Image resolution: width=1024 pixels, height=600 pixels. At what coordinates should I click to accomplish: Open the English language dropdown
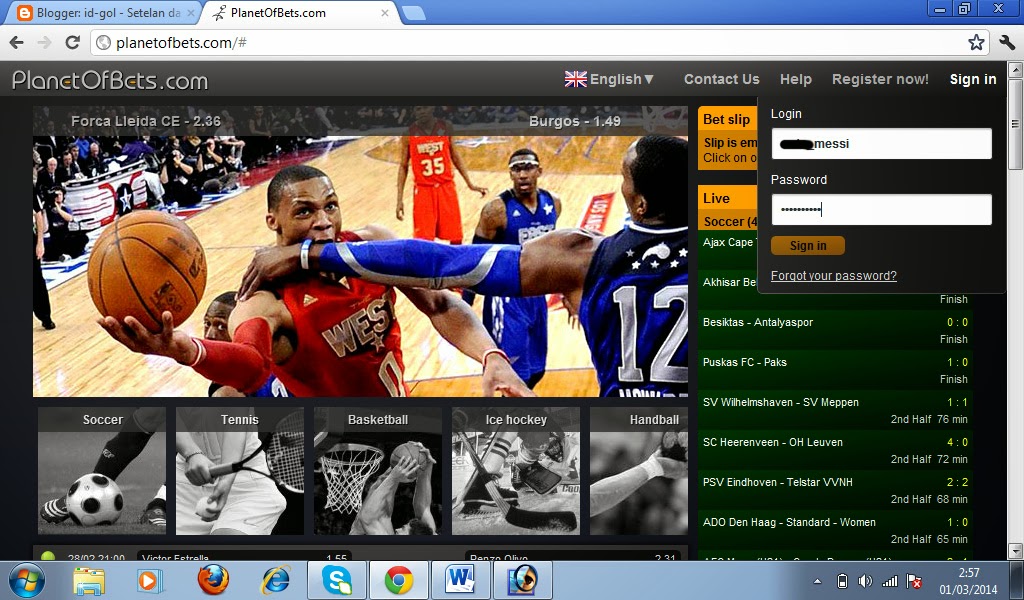(621, 79)
